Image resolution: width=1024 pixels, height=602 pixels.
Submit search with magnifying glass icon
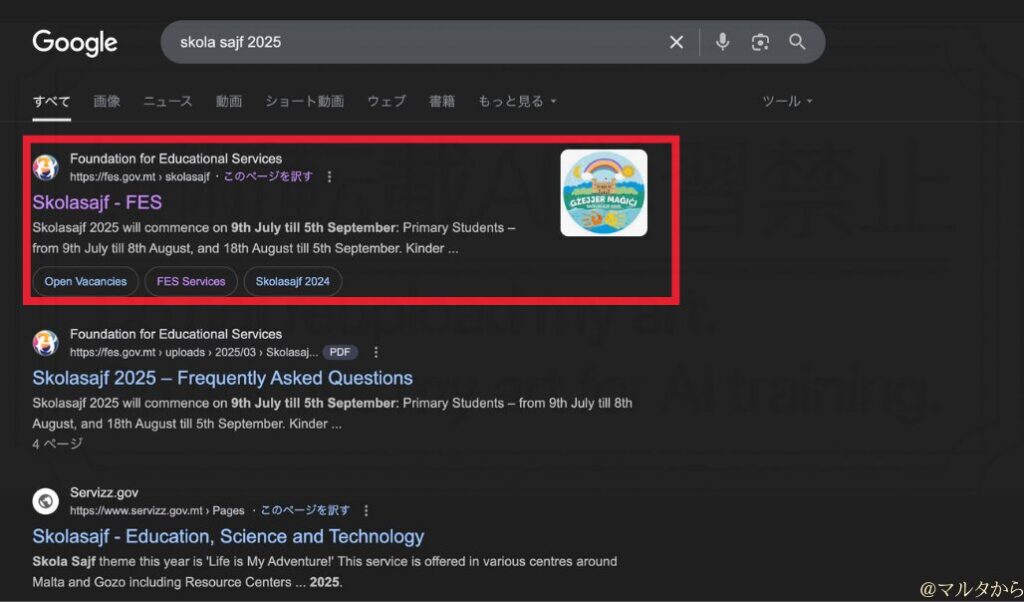pyautogui.click(x=797, y=42)
